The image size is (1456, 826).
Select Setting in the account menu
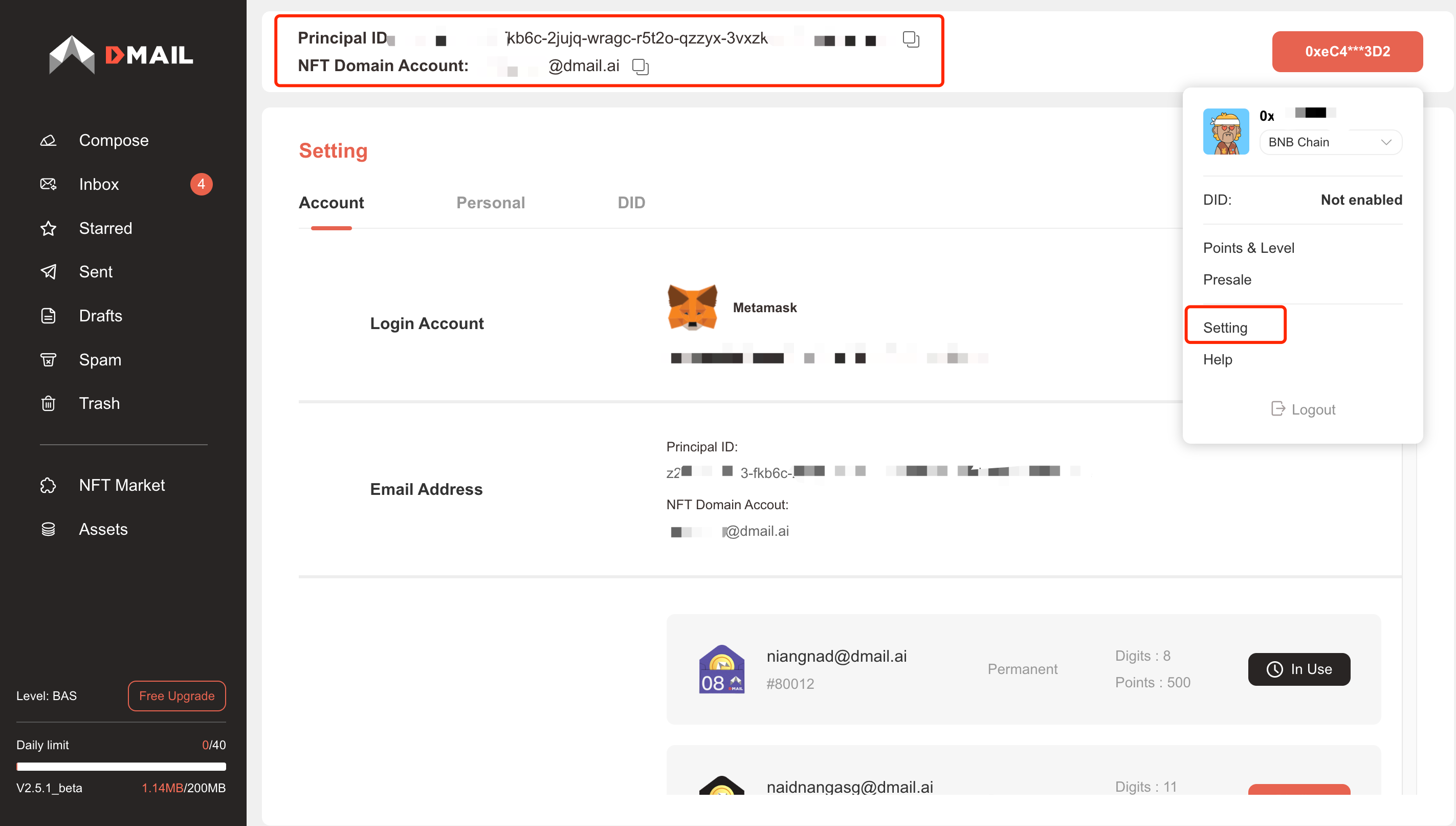(x=1225, y=328)
